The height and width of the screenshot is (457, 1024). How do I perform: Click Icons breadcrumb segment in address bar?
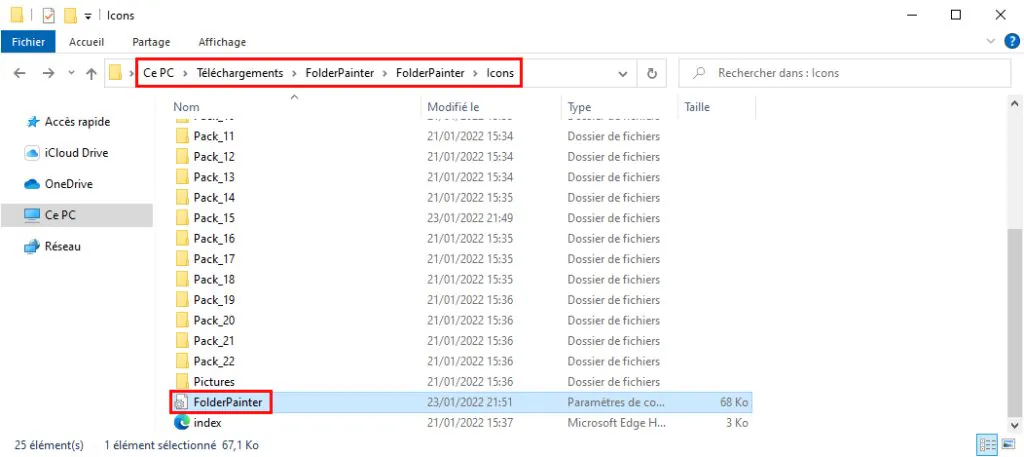[x=500, y=73]
